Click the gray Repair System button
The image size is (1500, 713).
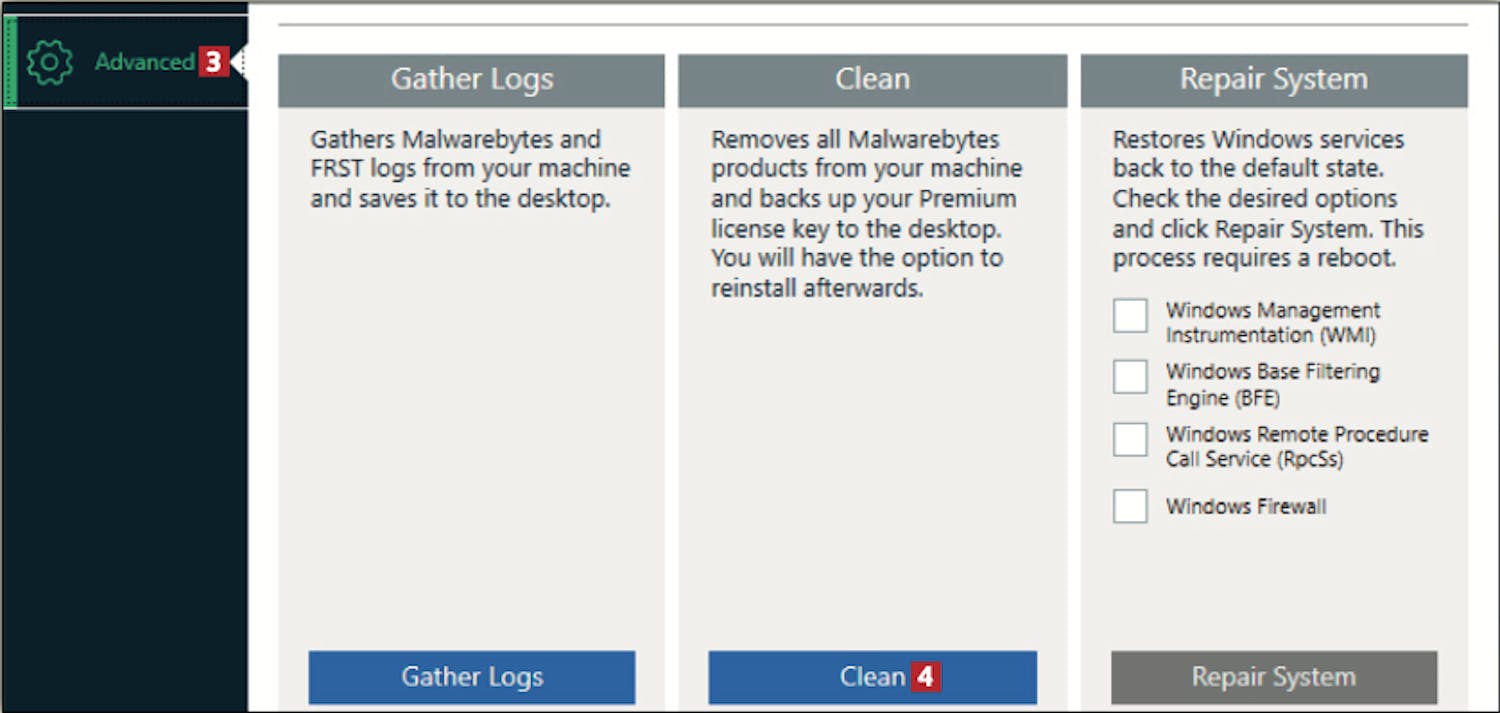click(1274, 677)
